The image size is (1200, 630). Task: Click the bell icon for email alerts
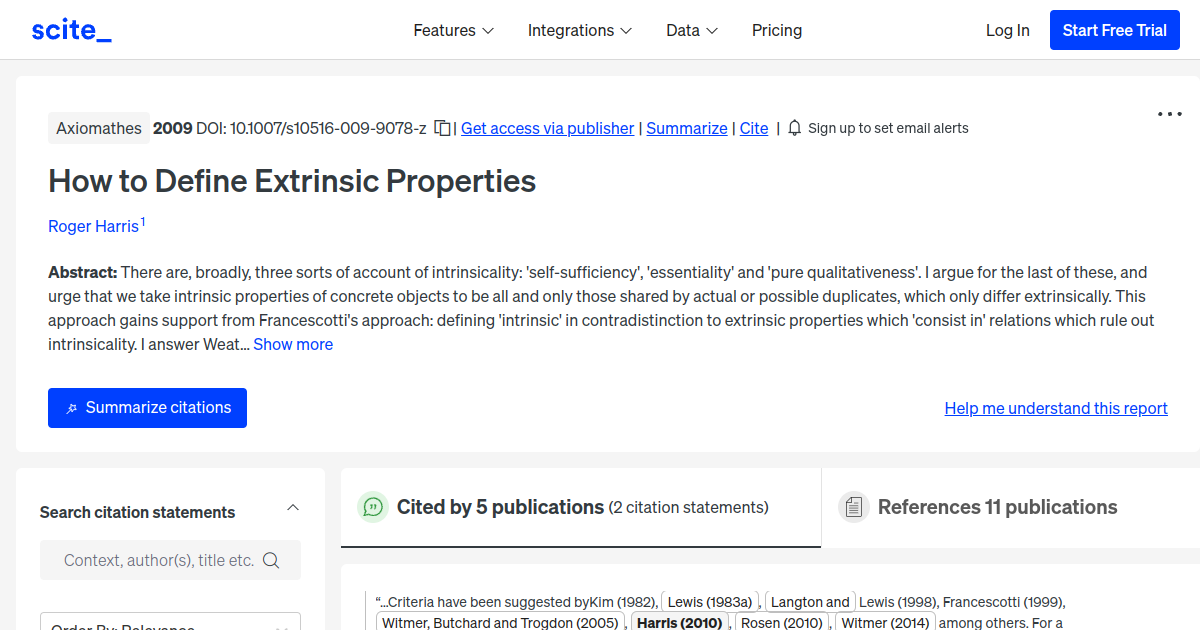tap(795, 128)
